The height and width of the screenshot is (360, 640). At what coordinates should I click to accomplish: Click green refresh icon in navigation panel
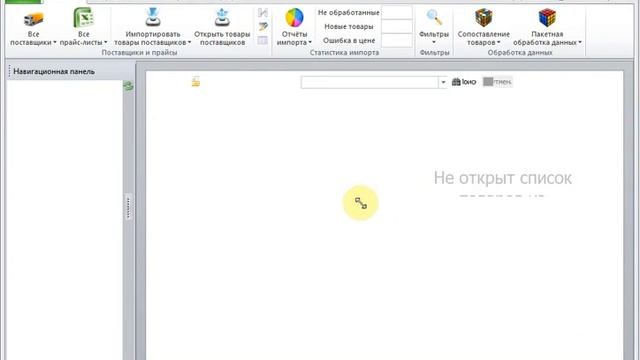128,86
